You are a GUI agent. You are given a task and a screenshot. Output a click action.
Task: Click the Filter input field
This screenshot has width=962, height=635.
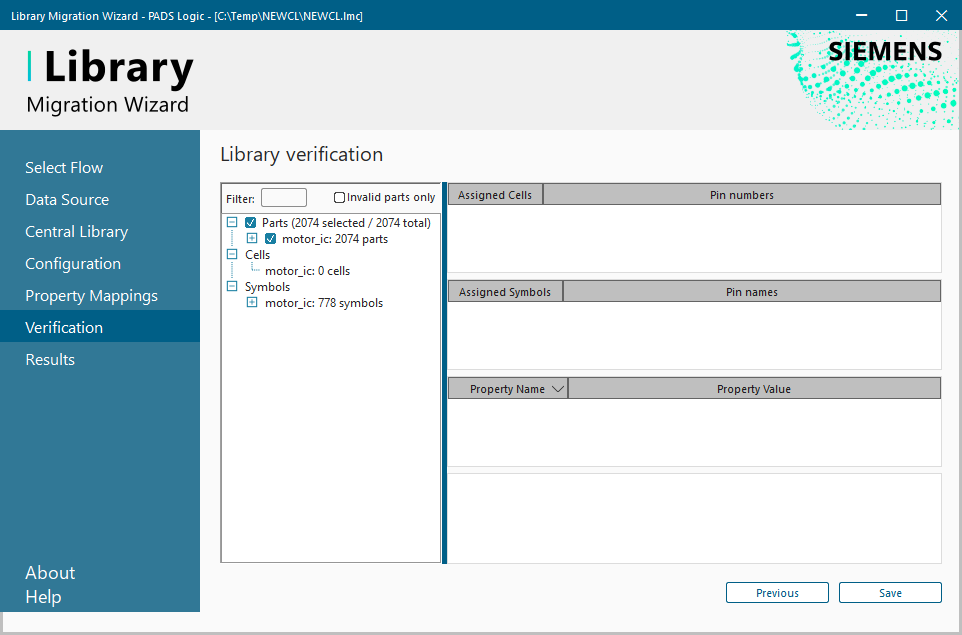pyautogui.click(x=283, y=198)
